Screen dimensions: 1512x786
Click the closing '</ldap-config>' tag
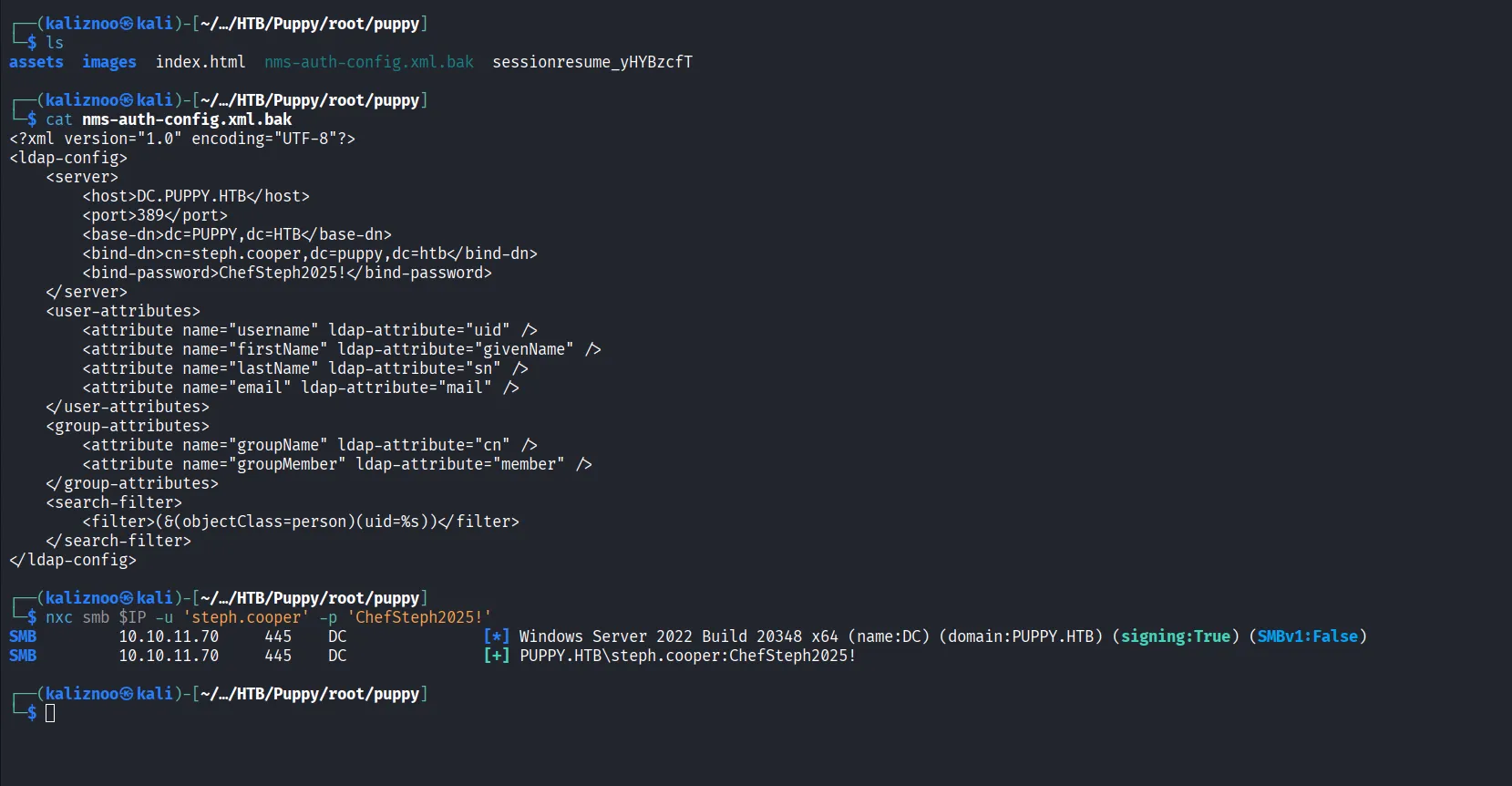(73, 560)
